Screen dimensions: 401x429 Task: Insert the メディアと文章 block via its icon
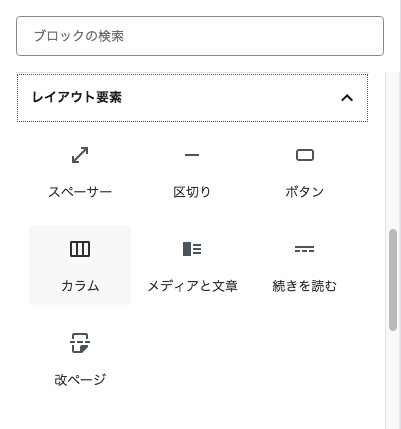coord(192,249)
